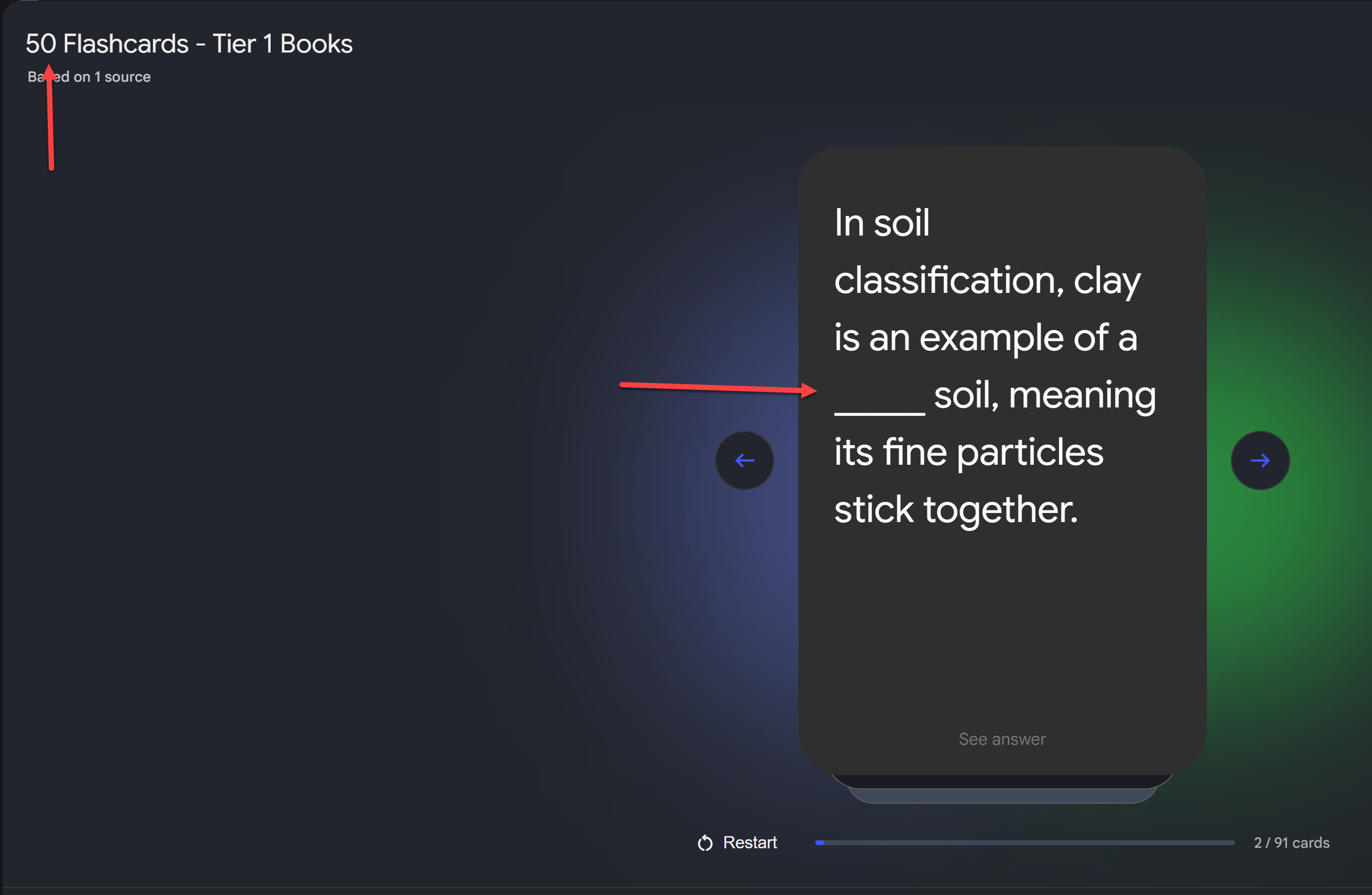1372x895 pixels.
Task: Click the "2 / 91 cards" counter
Action: coord(1291,842)
